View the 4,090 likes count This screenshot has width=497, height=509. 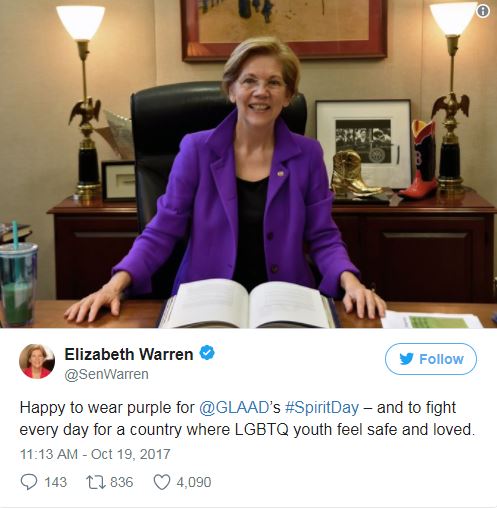(x=193, y=482)
